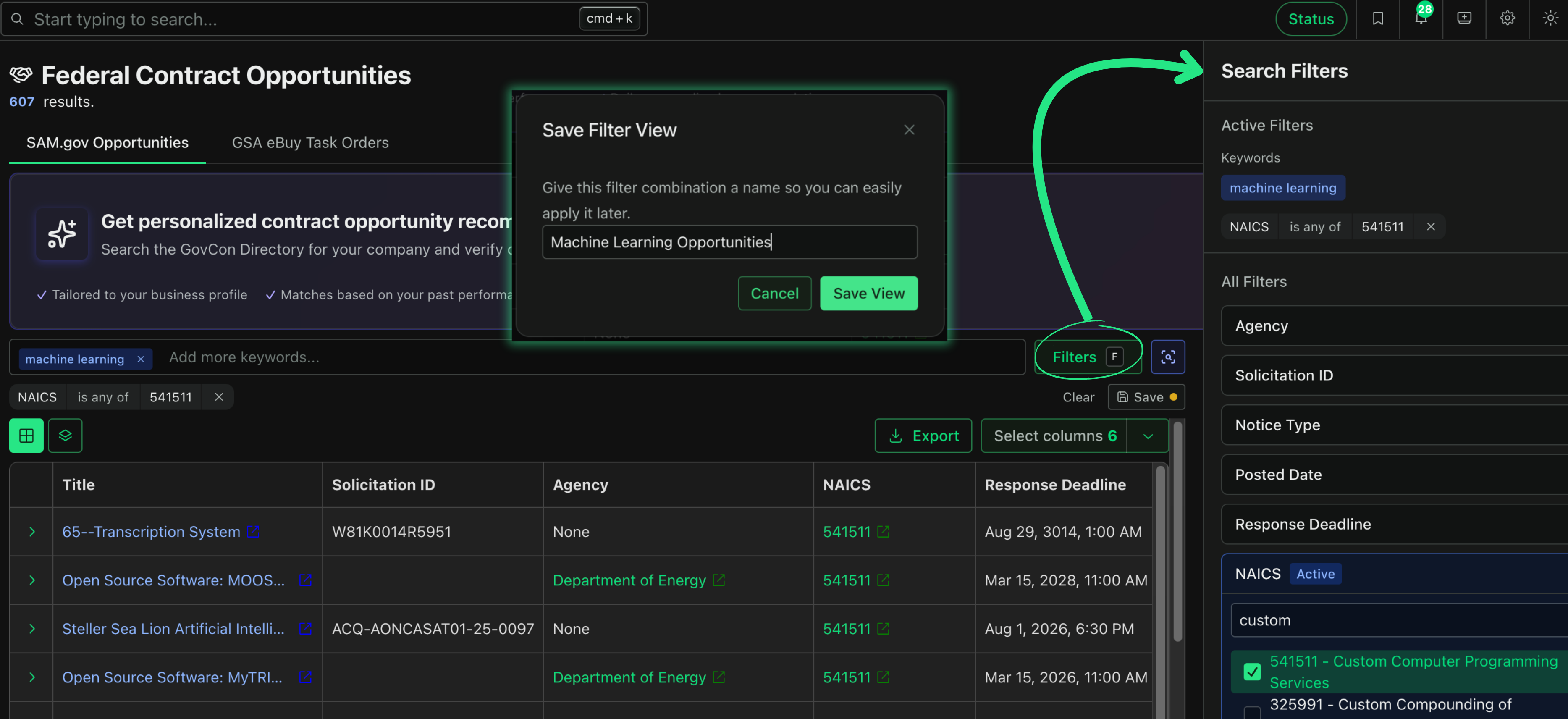This screenshot has width=1568, height=719.
Task: Clear all applied filters
Action: coord(1078,397)
